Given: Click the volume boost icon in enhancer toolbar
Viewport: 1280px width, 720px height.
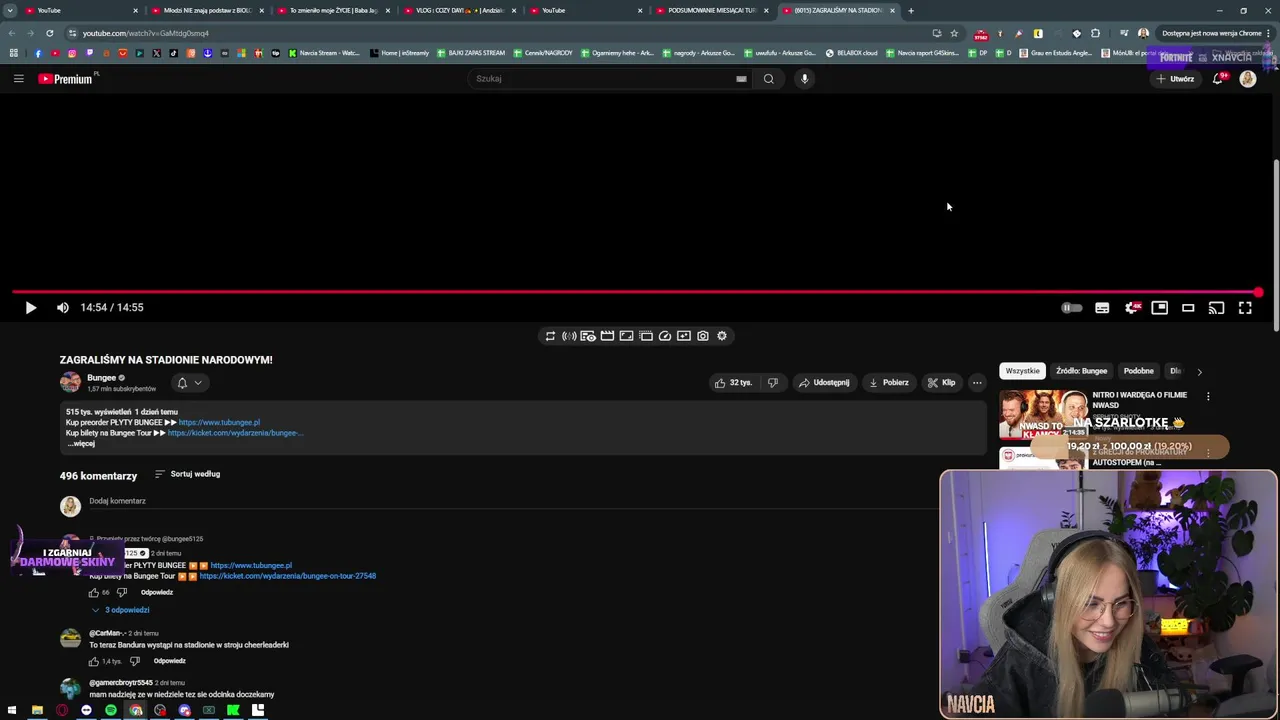Looking at the screenshot, I should pyautogui.click(x=569, y=336).
